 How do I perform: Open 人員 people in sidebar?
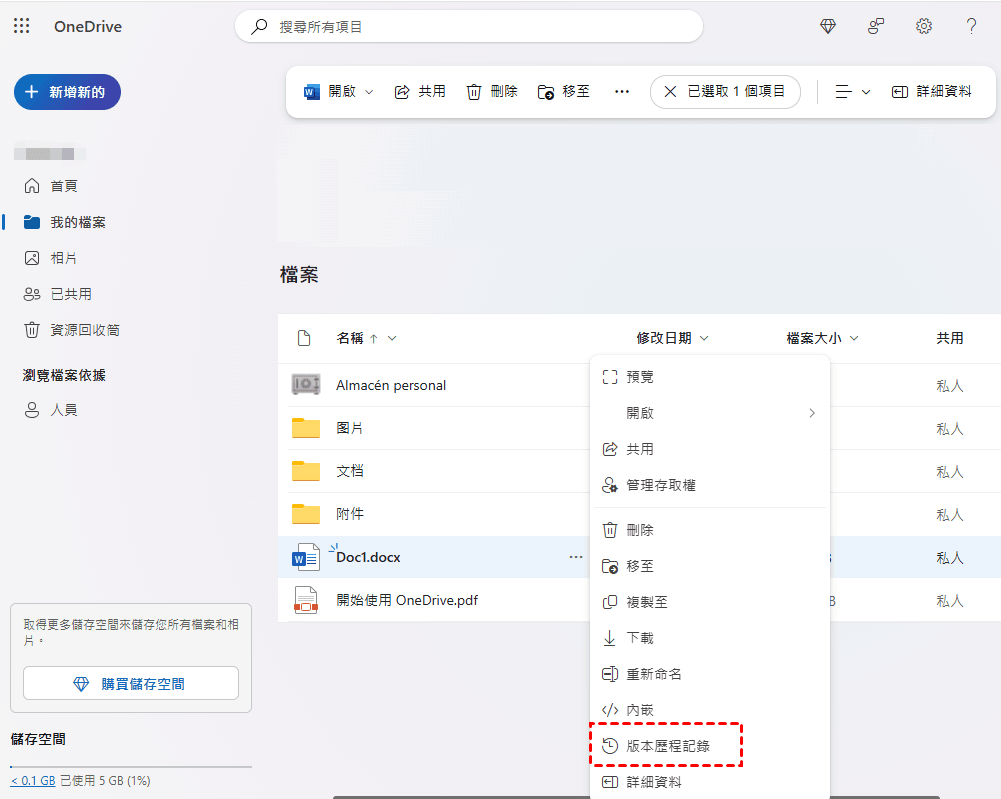point(50,410)
